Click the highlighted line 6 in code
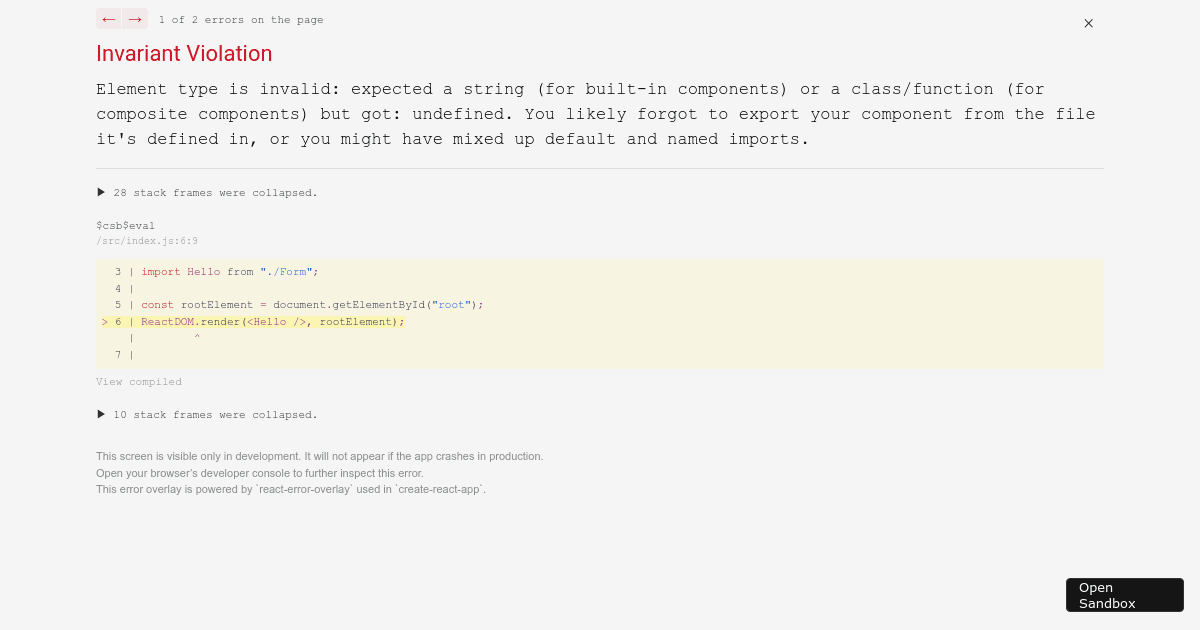 [272, 321]
